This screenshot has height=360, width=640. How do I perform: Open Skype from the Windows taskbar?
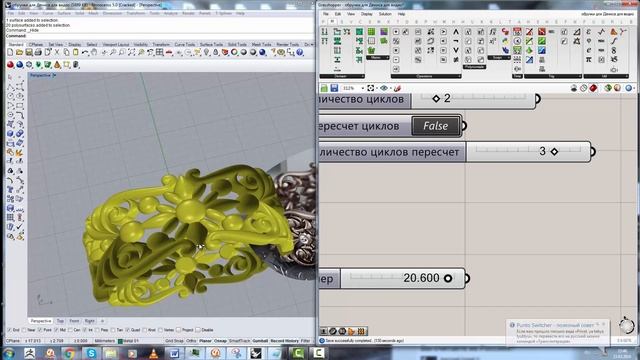(91, 353)
